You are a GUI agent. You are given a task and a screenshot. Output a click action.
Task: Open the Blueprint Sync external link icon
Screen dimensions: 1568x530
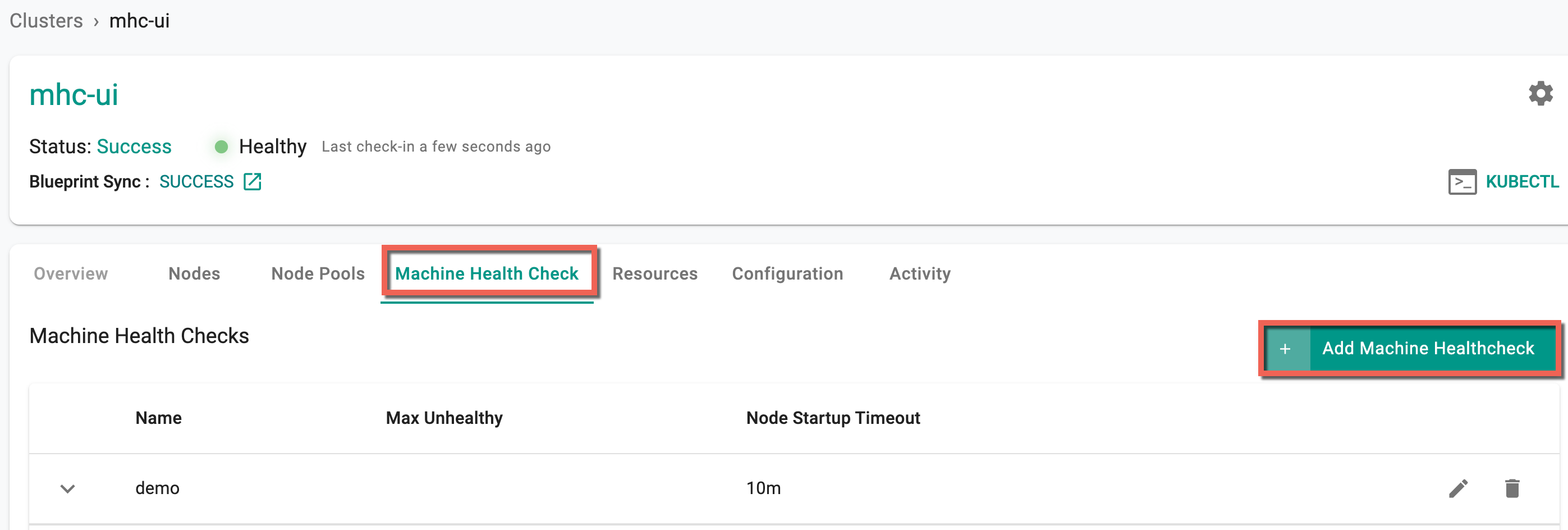click(x=252, y=181)
